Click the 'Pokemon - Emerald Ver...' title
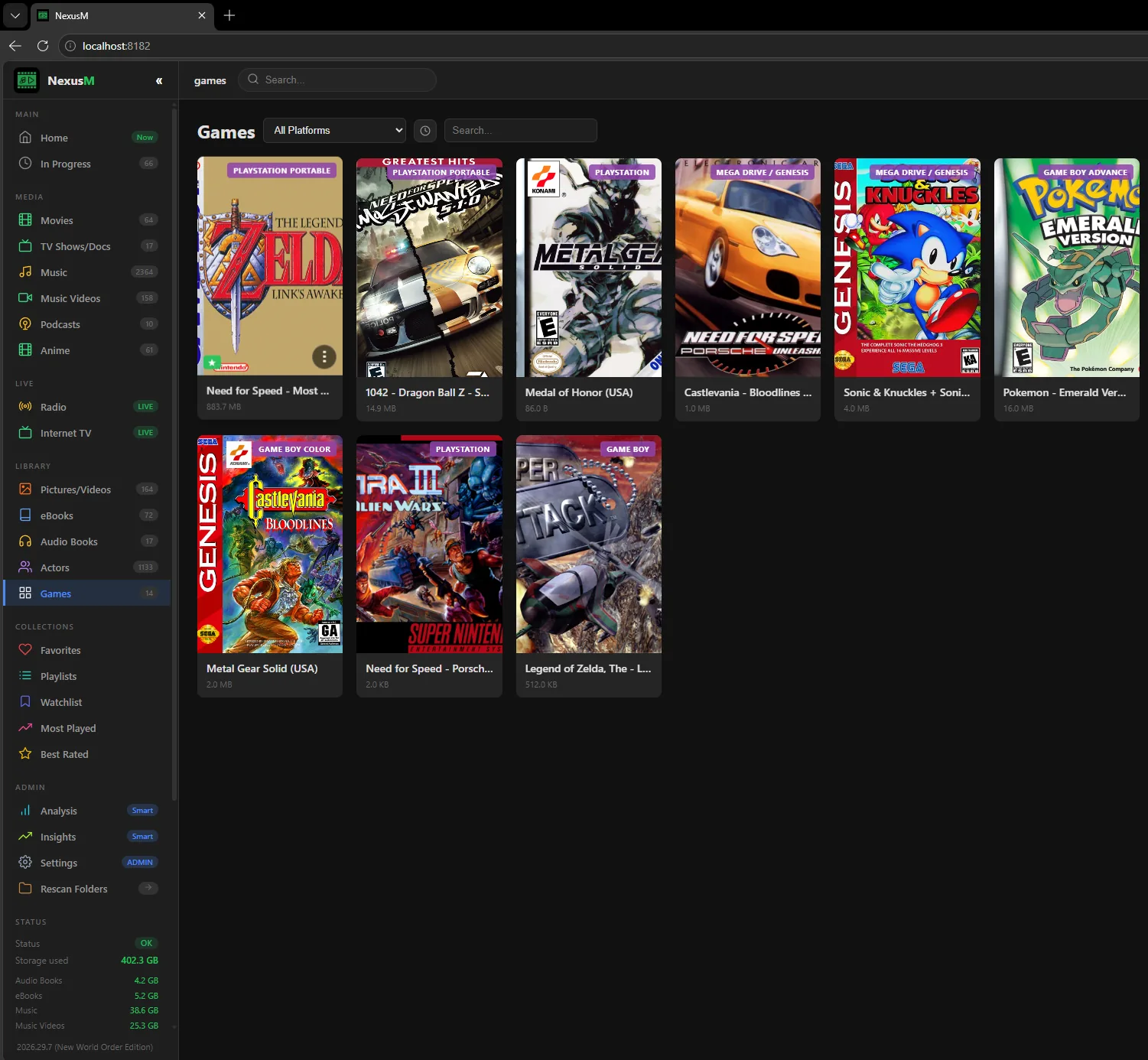Image resolution: width=1148 pixels, height=1060 pixels. [x=1065, y=392]
